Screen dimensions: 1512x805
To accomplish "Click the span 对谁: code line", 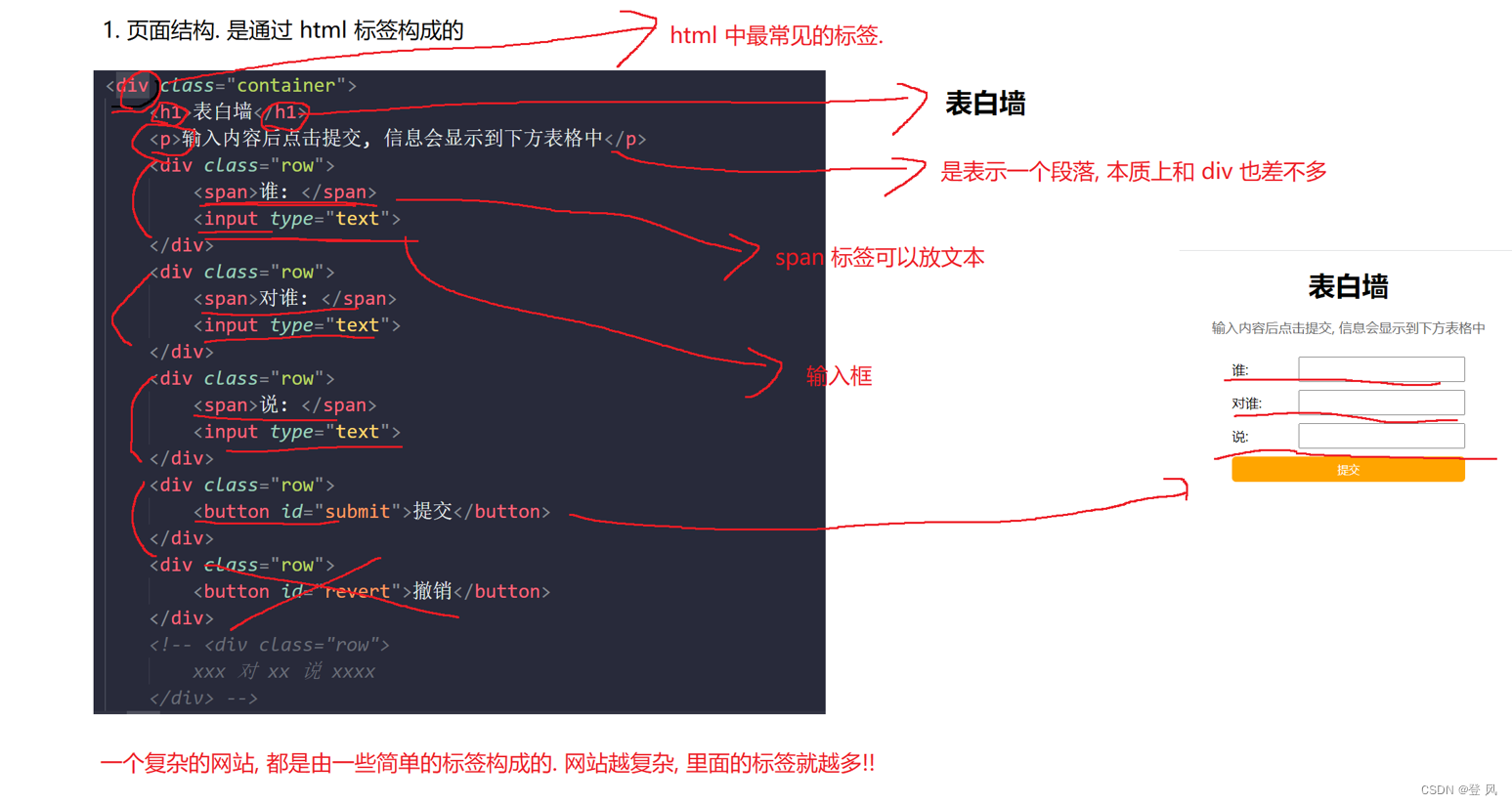I will (294, 299).
